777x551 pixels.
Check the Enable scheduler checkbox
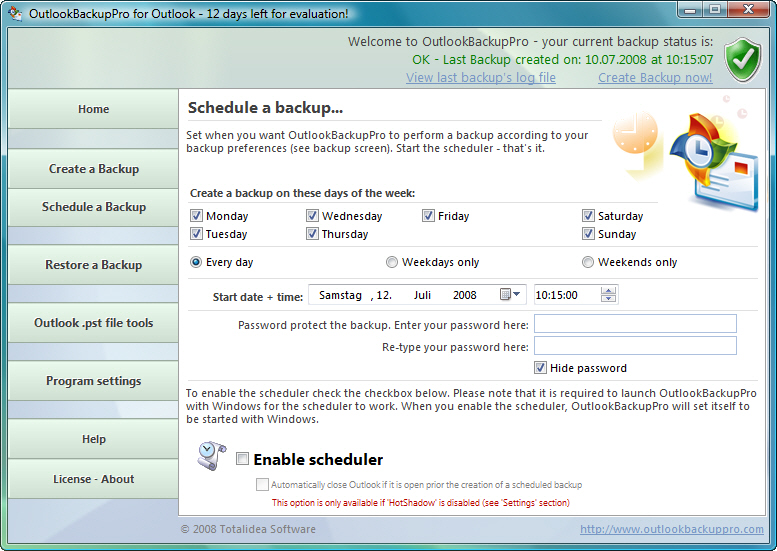click(242, 458)
